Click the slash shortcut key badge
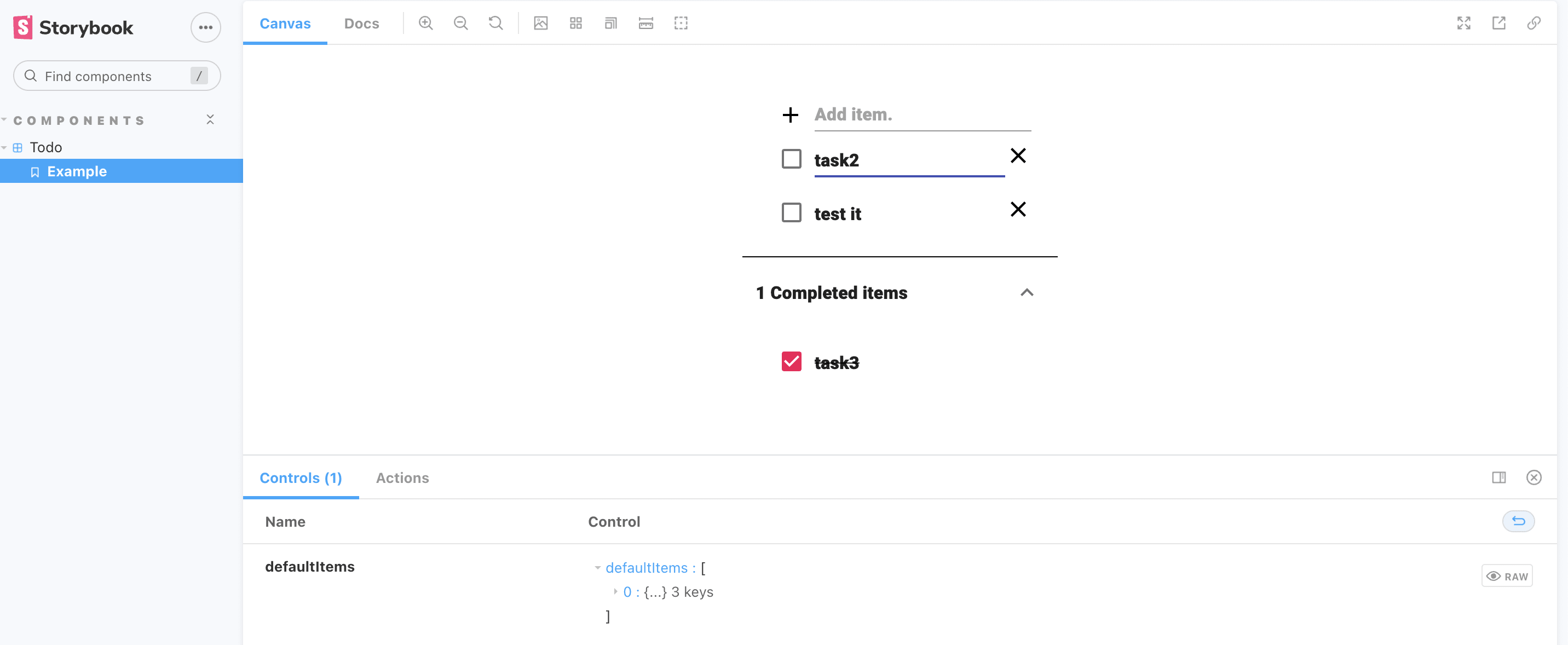Screen dimensions: 1568x645 point(199,76)
